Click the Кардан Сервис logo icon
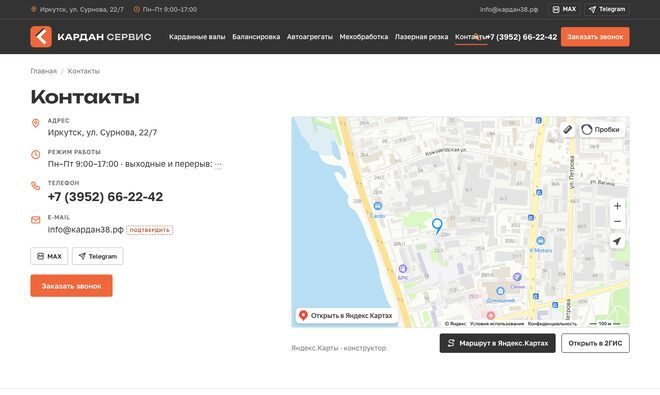 pyautogui.click(x=41, y=37)
